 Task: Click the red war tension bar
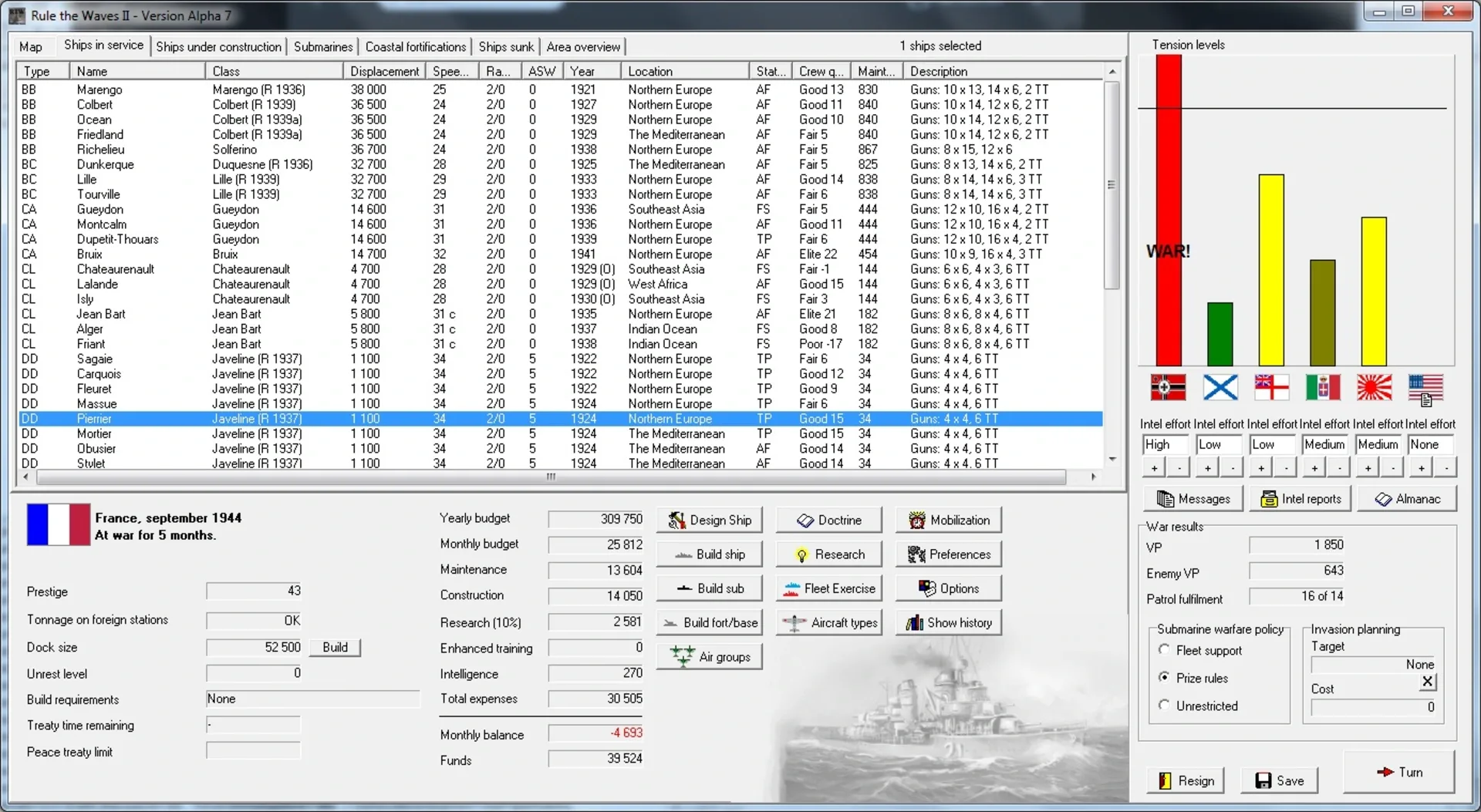click(x=1168, y=210)
